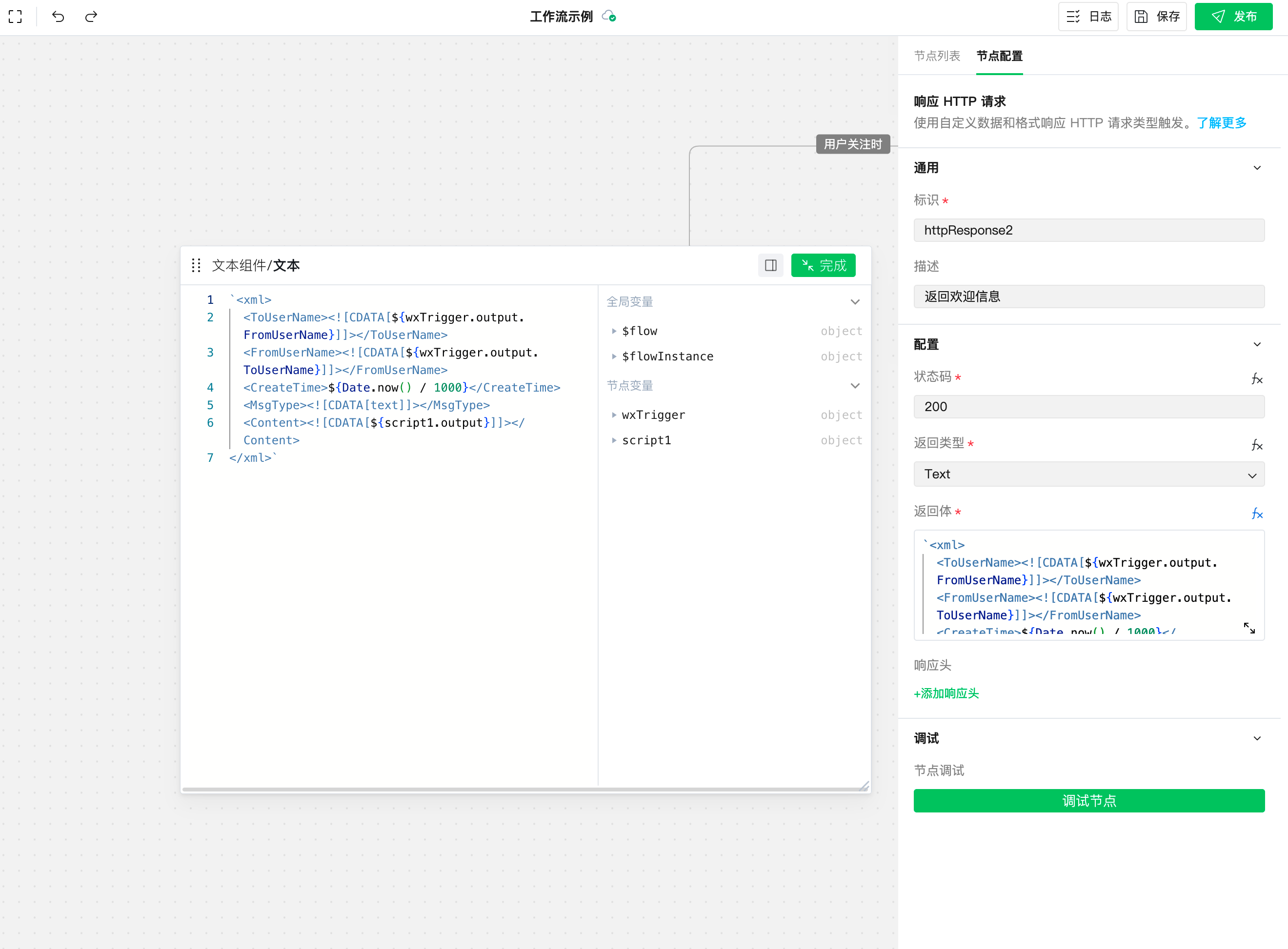The width and height of the screenshot is (1288, 949).
Task: Click the 完成 button
Action: 823,265
